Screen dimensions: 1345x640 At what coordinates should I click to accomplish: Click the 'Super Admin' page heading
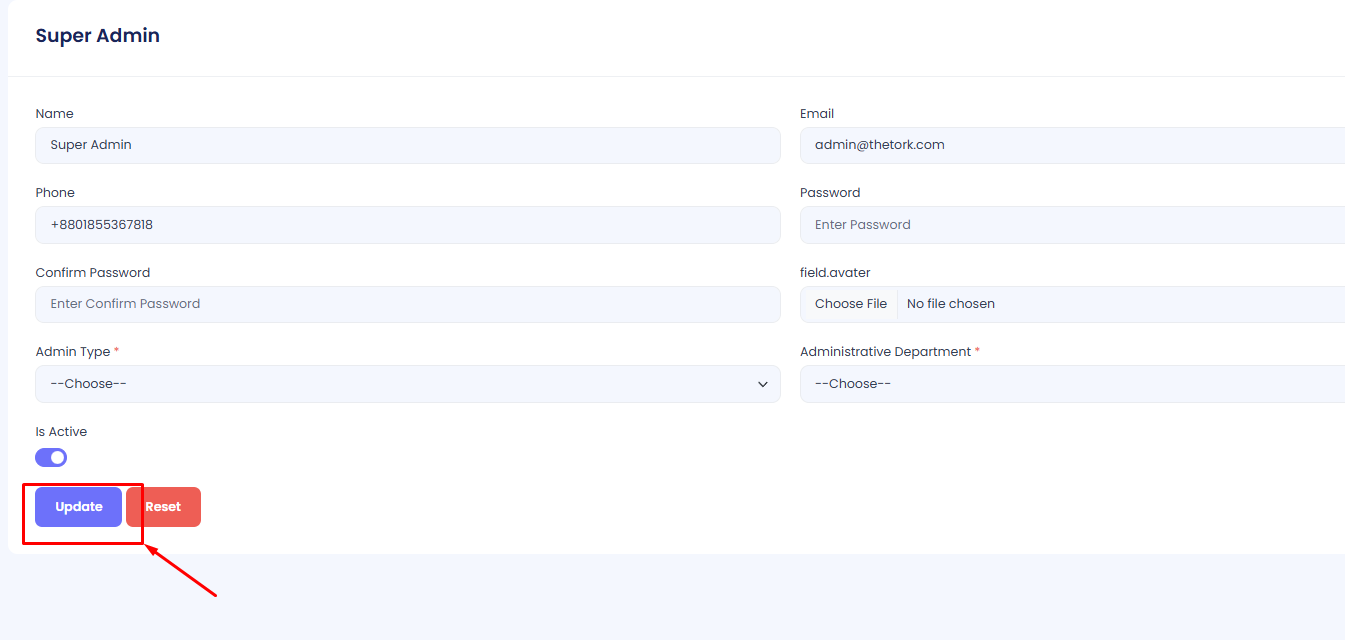tap(97, 36)
